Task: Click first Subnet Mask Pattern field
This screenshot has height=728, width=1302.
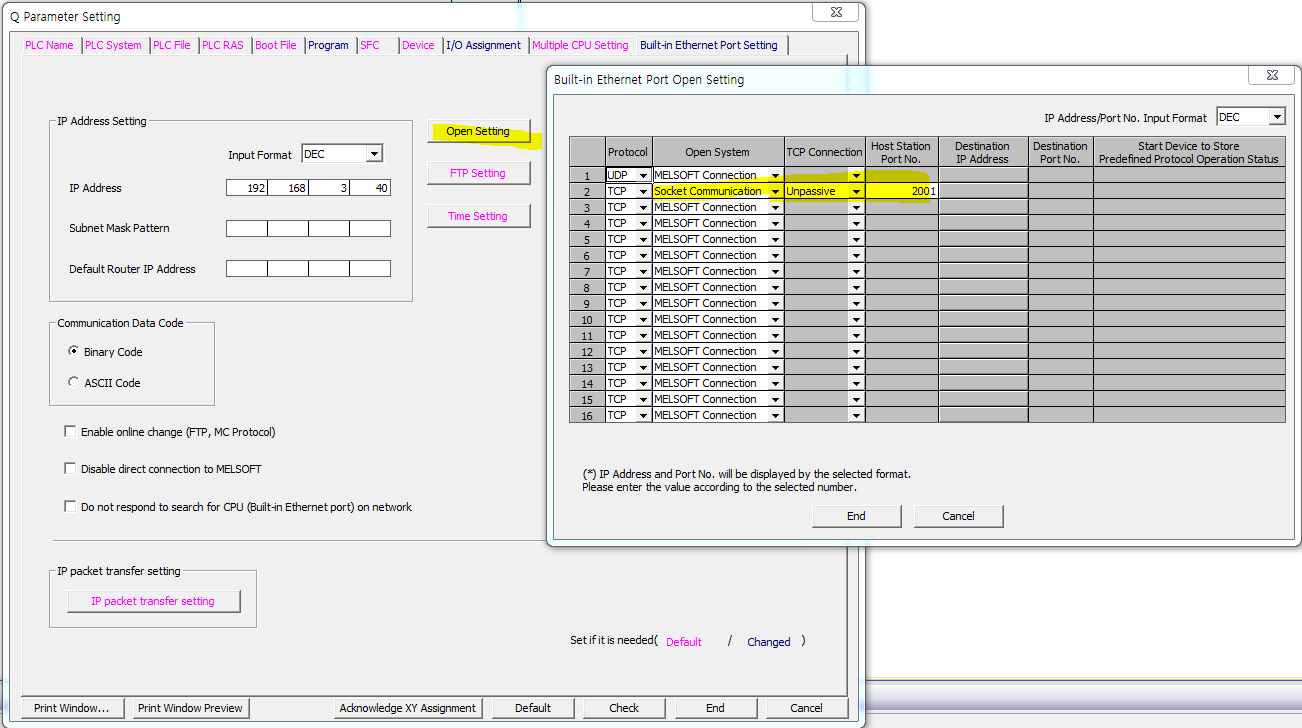Action: [247, 228]
